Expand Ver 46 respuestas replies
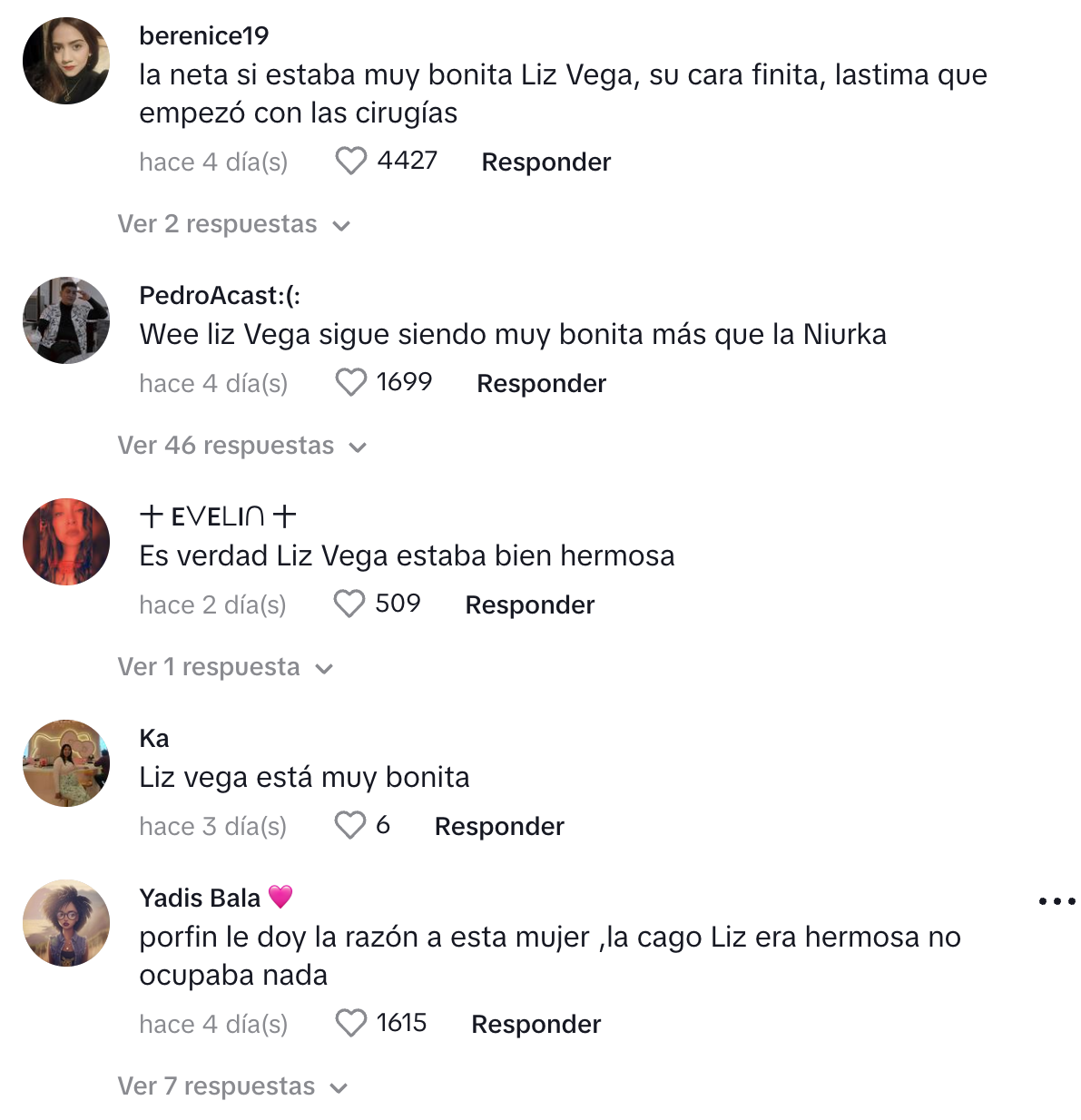Screen dimensions: 1081x1120 (242, 446)
